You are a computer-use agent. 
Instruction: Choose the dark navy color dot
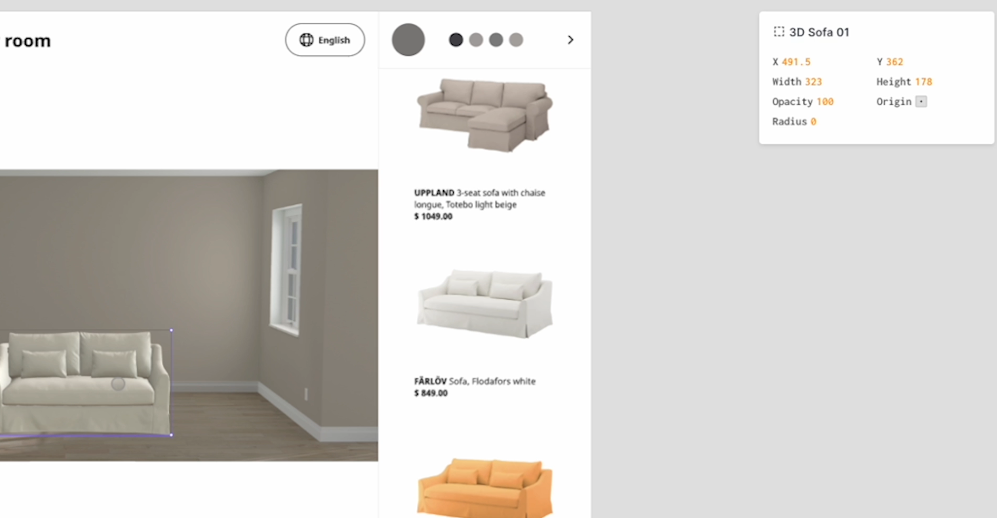456,40
